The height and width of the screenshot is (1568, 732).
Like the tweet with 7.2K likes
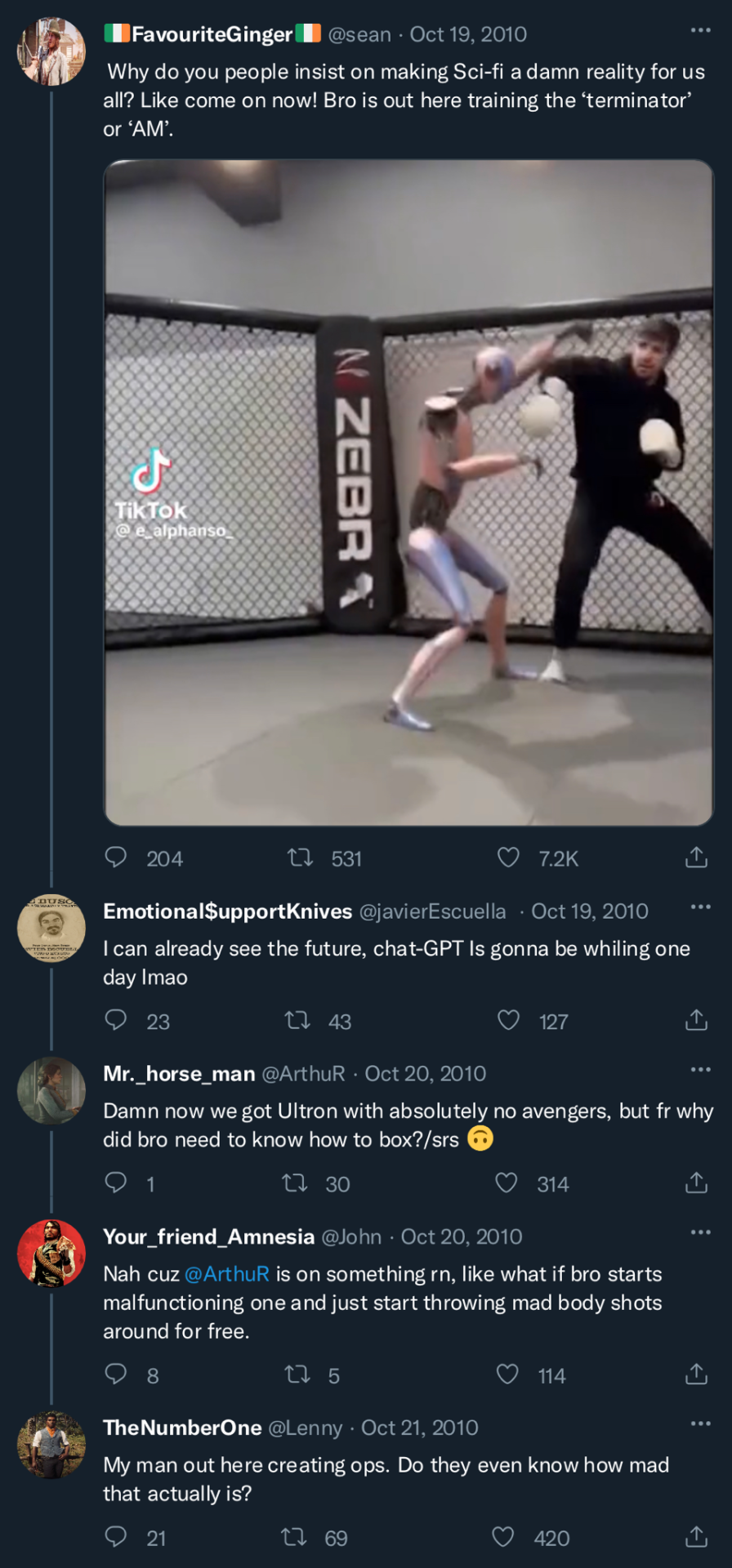coord(508,857)
